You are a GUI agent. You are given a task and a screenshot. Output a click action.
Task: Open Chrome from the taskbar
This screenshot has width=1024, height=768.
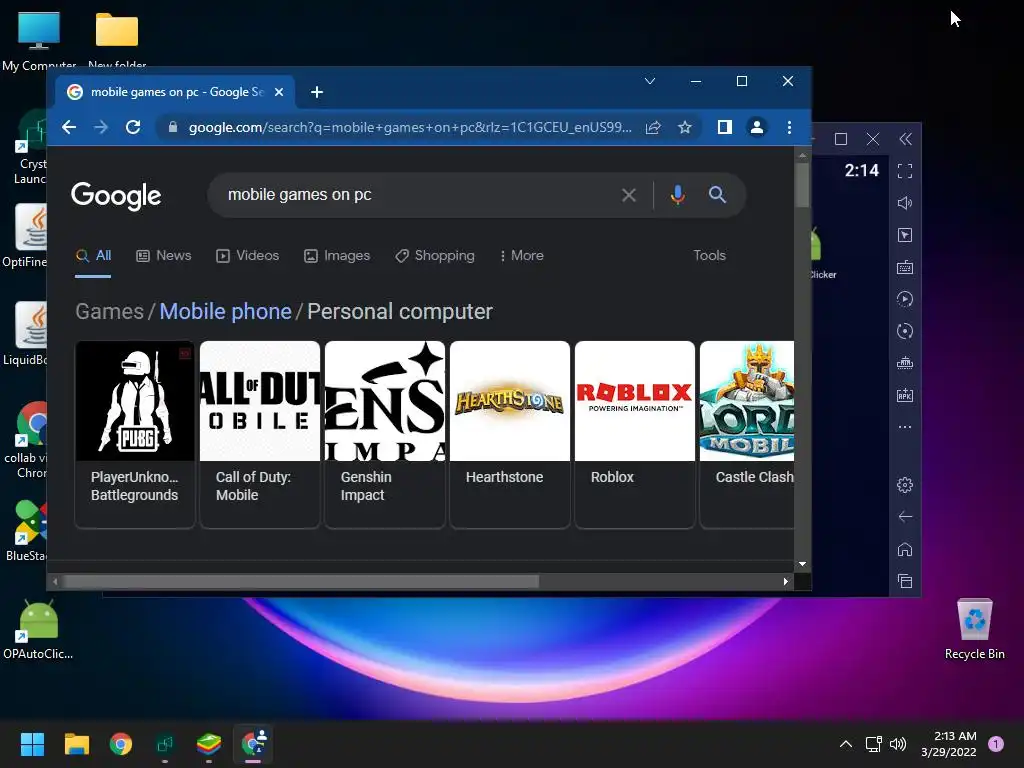pos(121,744)
